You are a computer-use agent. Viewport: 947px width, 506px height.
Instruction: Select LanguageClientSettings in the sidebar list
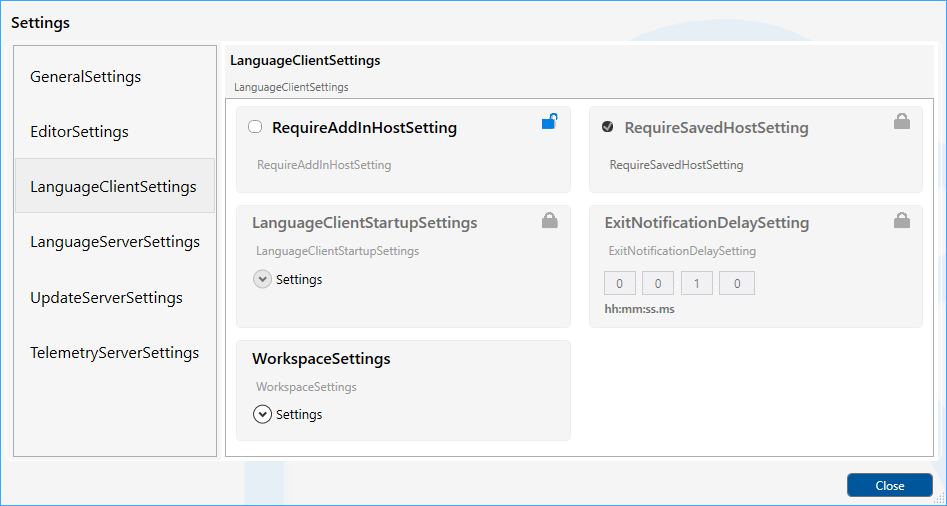click(x=113, y=187)
